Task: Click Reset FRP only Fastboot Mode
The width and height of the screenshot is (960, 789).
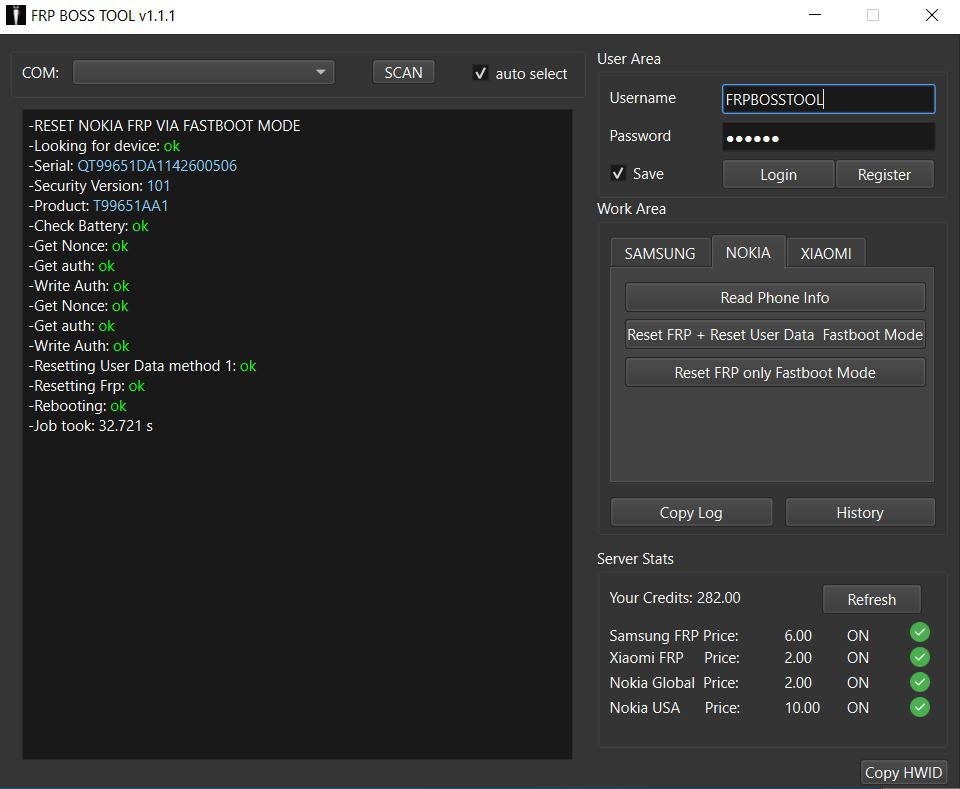Action: (775, 372)
